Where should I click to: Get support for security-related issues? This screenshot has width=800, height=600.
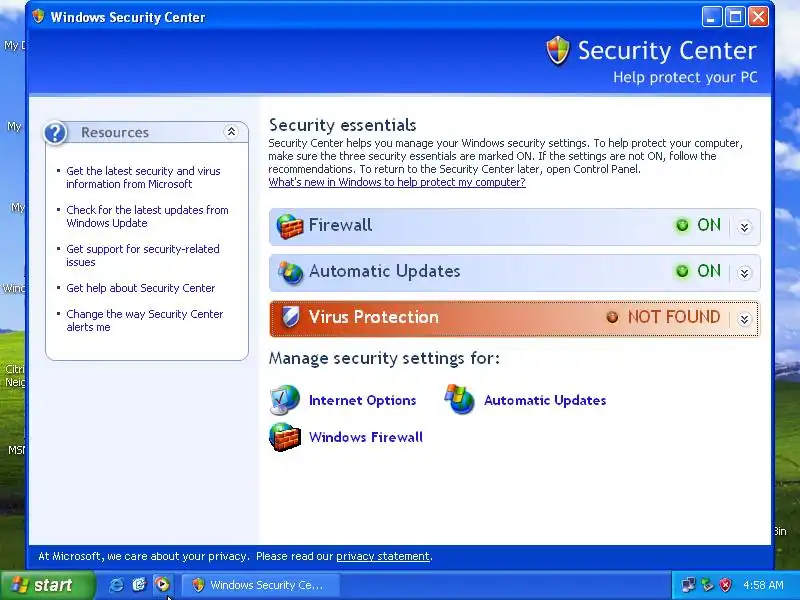point(143,256)
